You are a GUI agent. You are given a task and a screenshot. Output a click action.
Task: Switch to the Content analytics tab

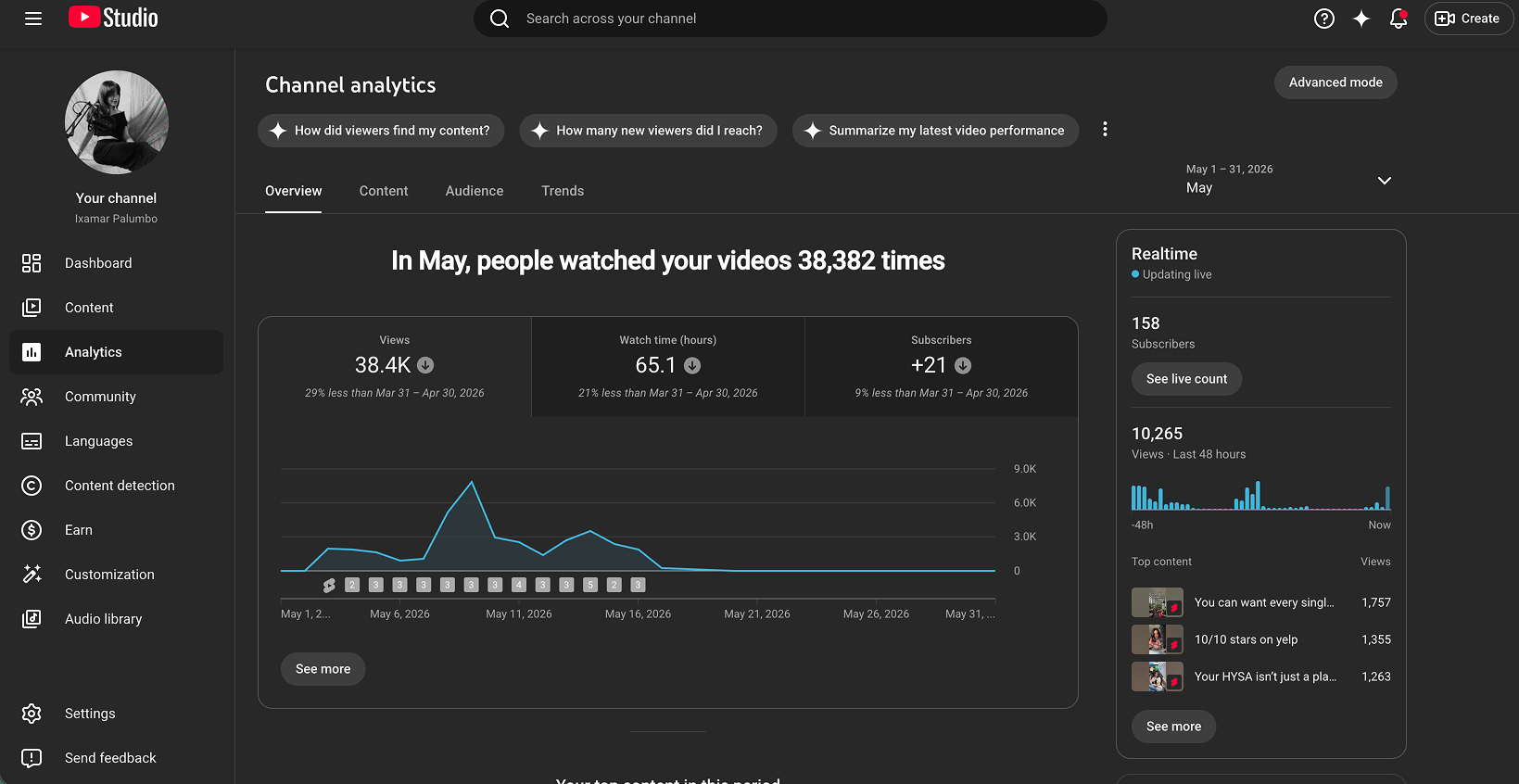pos(384,191)
